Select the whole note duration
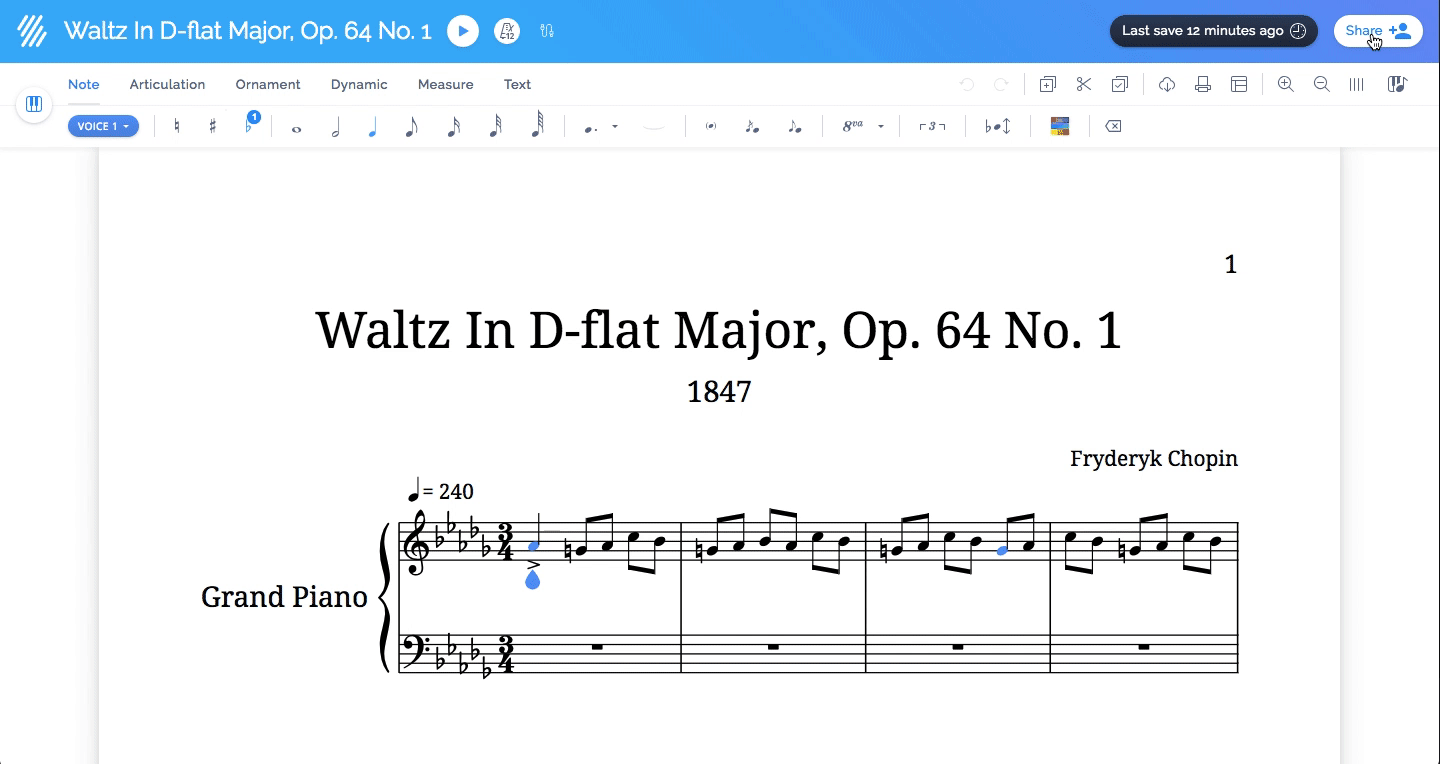Screen dimensions: 1440x764 point(296,125)
